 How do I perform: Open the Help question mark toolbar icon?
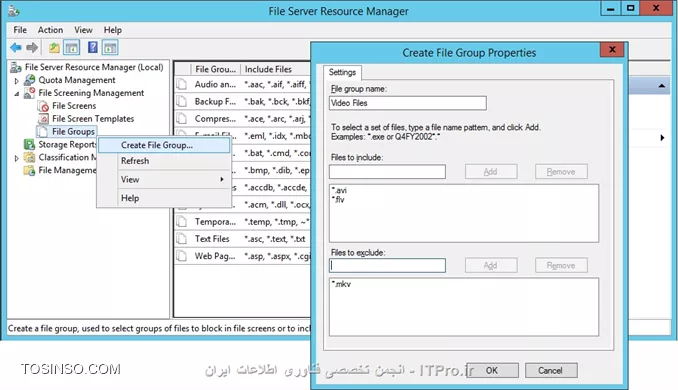click(93, 47)
